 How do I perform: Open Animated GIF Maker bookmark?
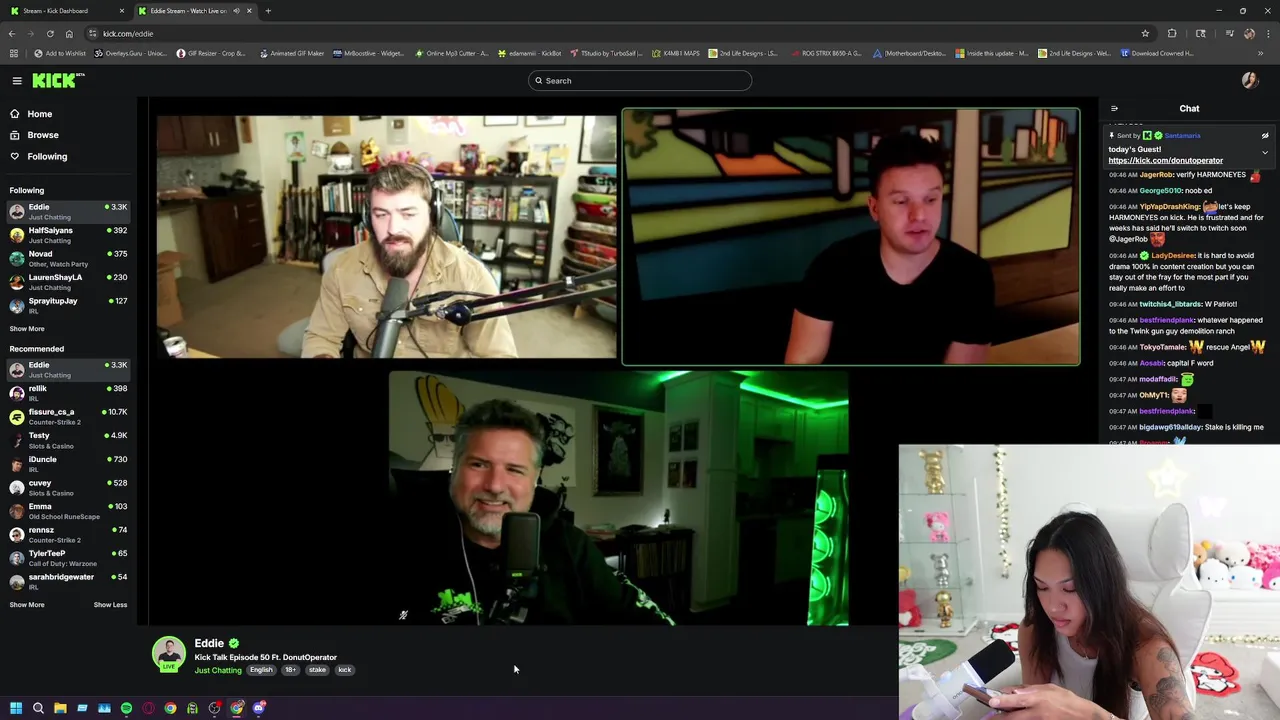[x=292, y=53]
